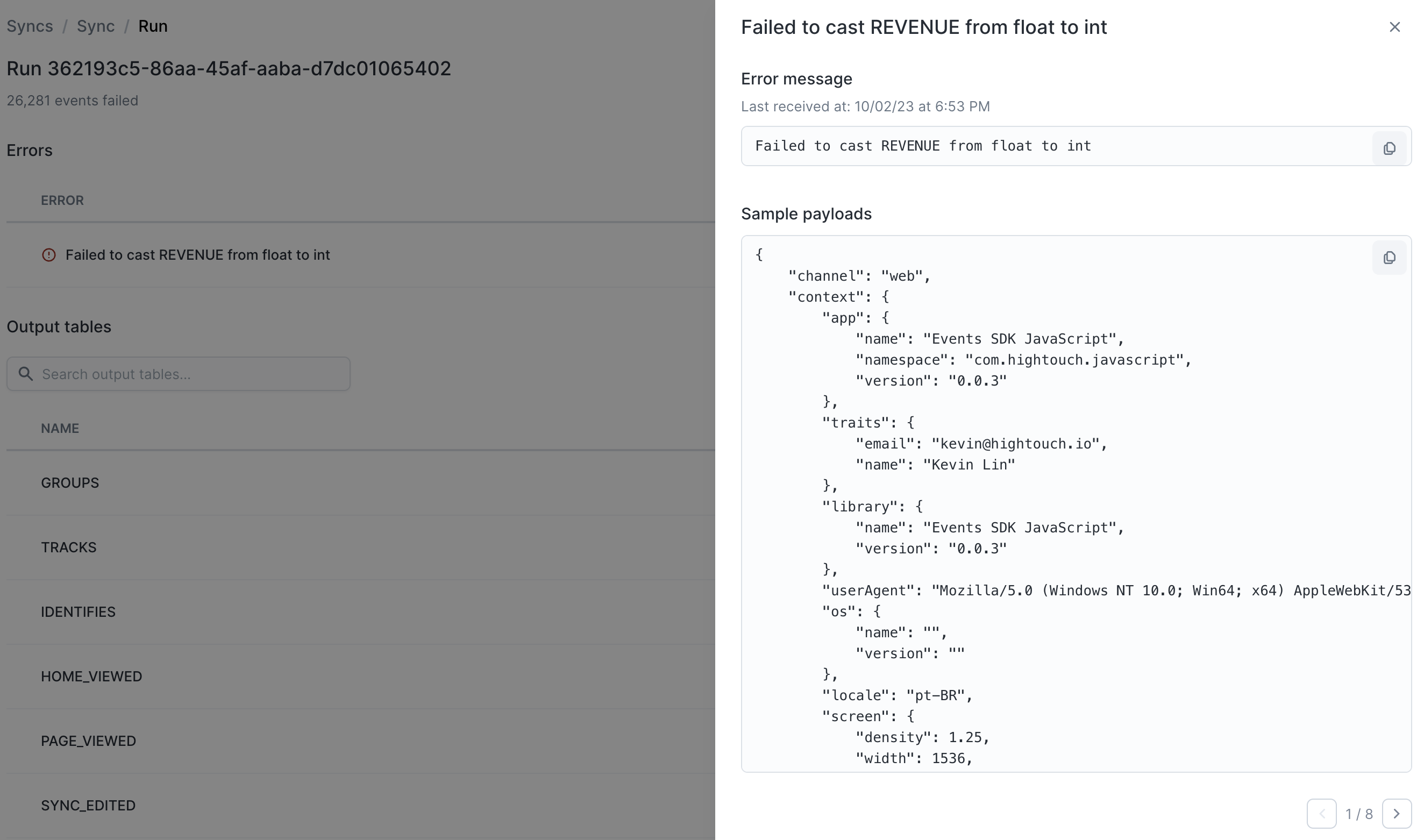This screenshot has width=1424, height=840.
Task: Open the GROUPS output table row
Action: point(70,483)
